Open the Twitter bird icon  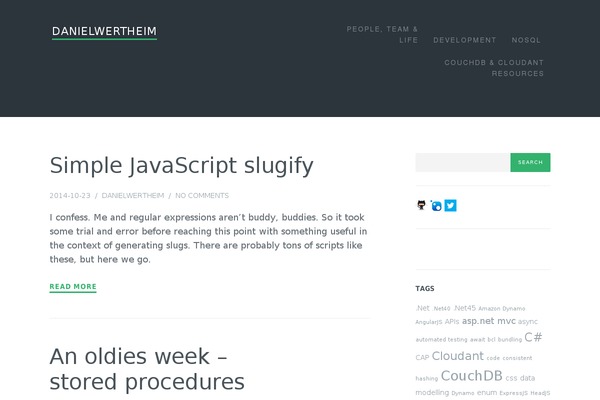pos(450,206)
